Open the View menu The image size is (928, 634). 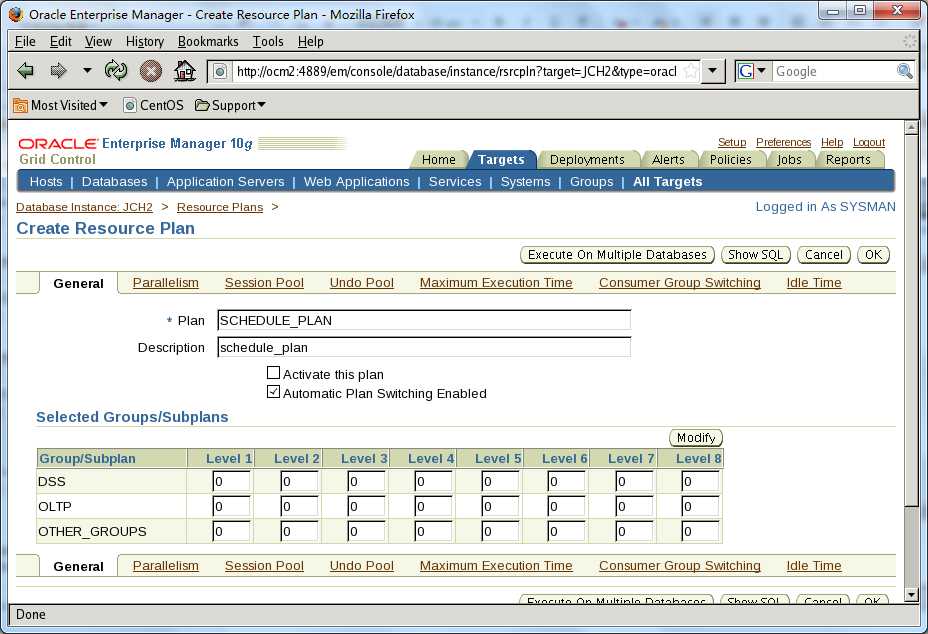(98, 41)
